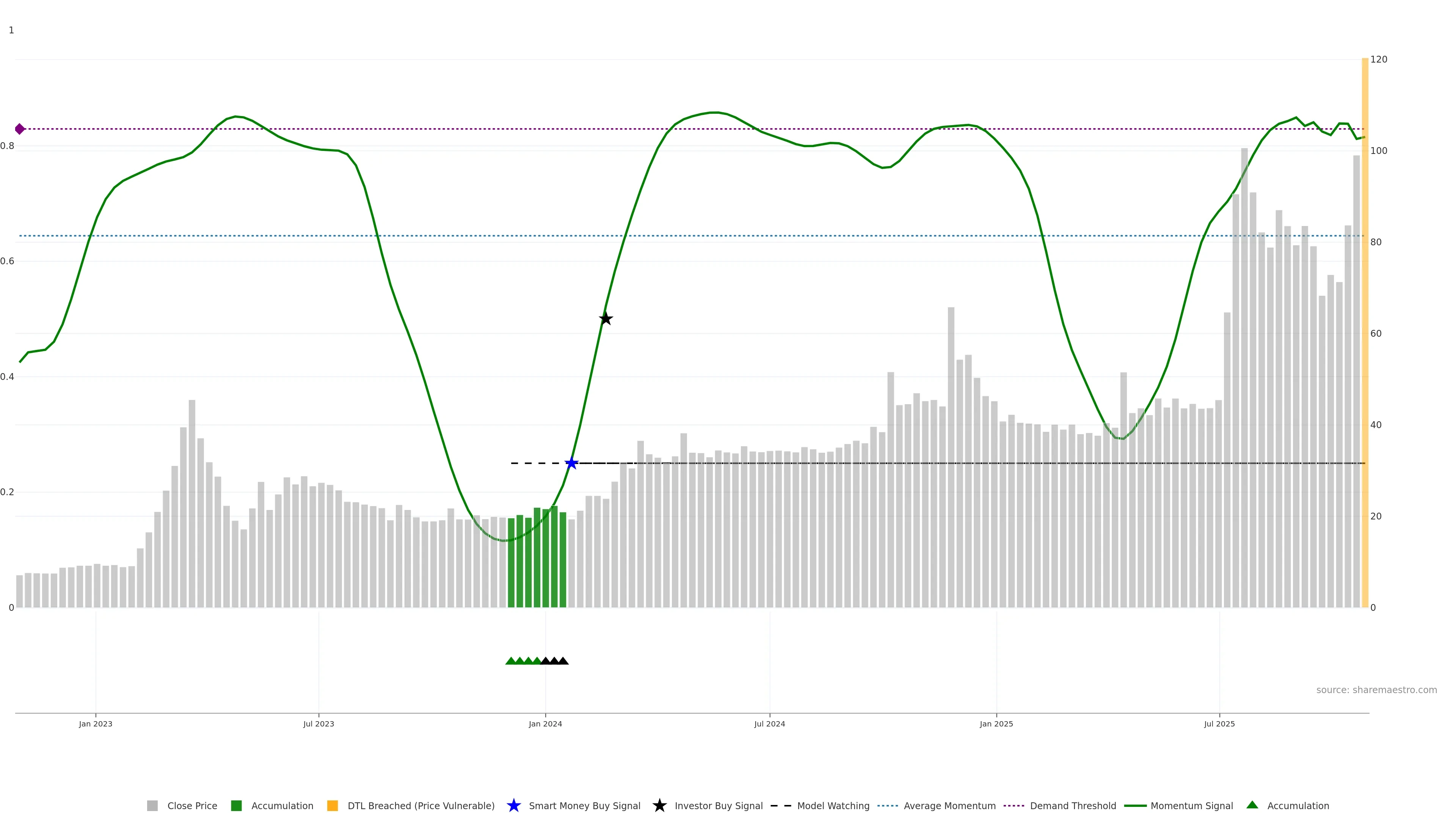1456x819 pixels.
Task: Toggle green Accumulation bar legend entry
Action: click(x=236, y=805)
